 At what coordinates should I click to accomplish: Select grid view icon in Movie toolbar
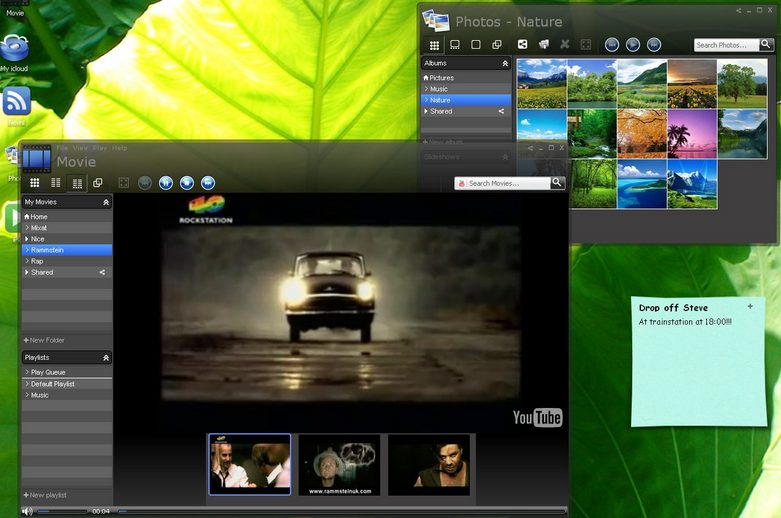pos(34,183)
